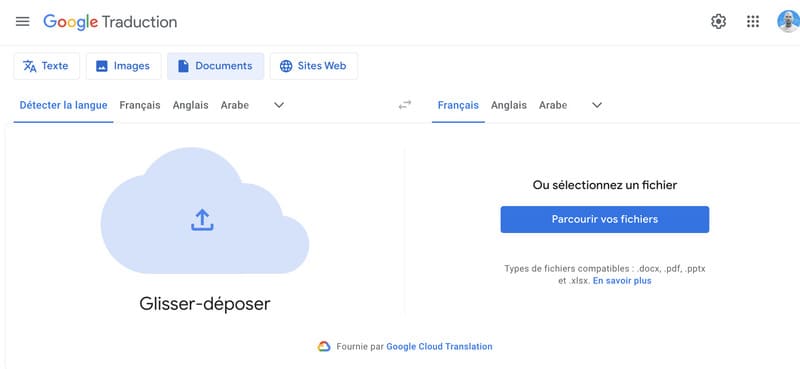This screenshot has height=369, width=800.
Task: Click the cloud upload icon
Action: tap(203, 219)
